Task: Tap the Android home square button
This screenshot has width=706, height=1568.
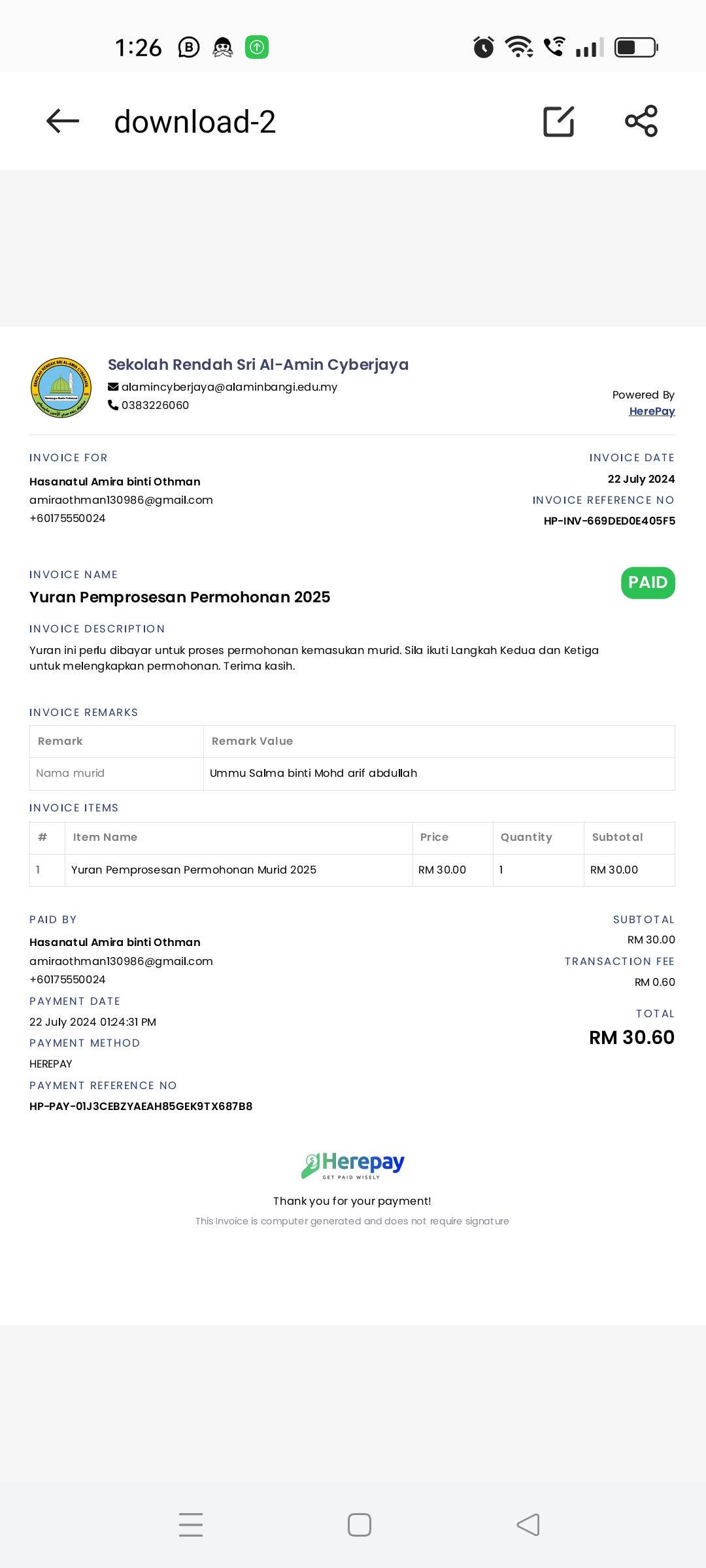Action: (360, 1525)
